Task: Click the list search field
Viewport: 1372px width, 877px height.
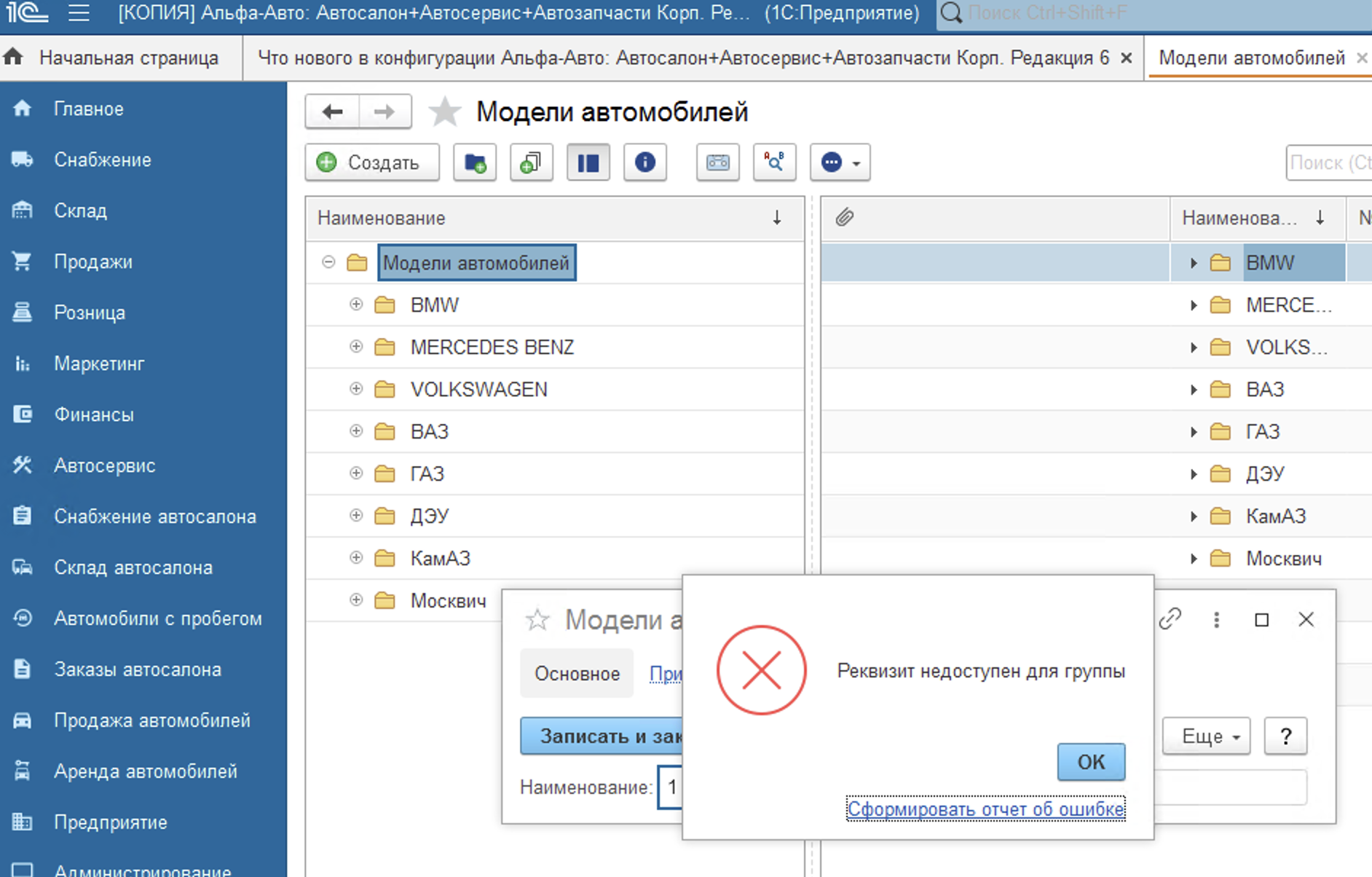Action: pyautogui.click(x=1330, y=162)
